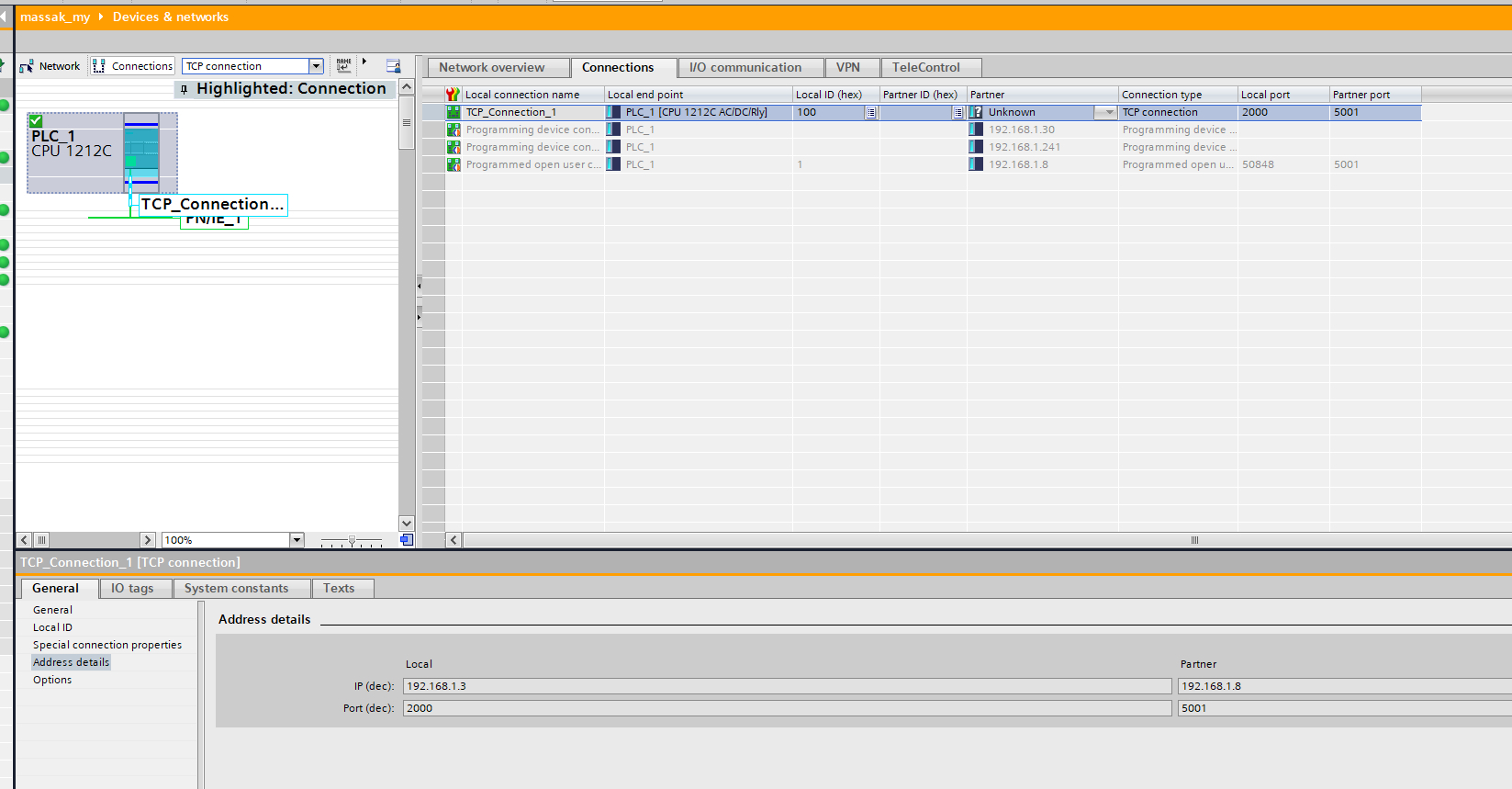Click the network view scroll right arrow
The image size is (1512, 789).
[147, 540]
